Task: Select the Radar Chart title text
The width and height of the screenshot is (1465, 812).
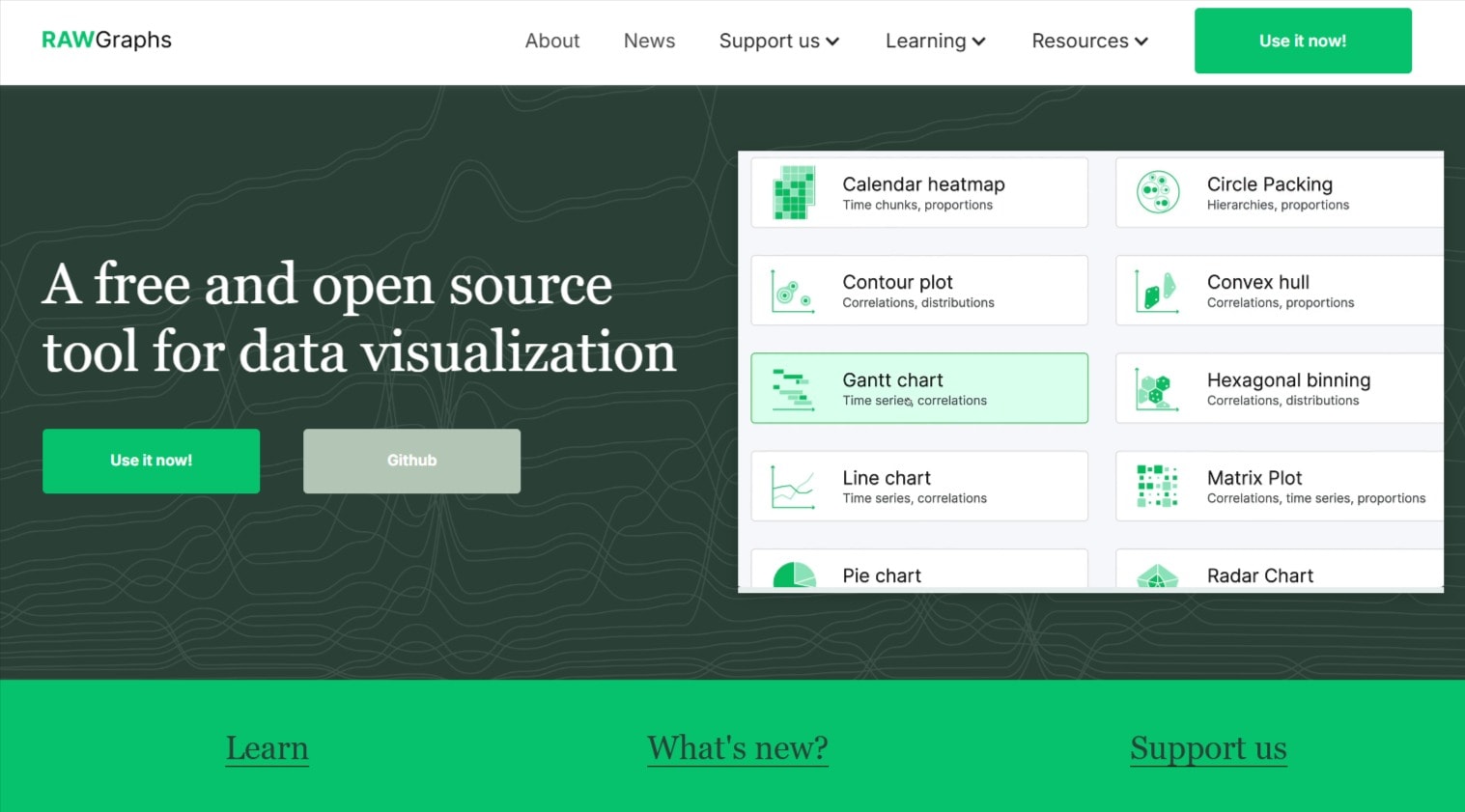Action: pos(1260,575)
